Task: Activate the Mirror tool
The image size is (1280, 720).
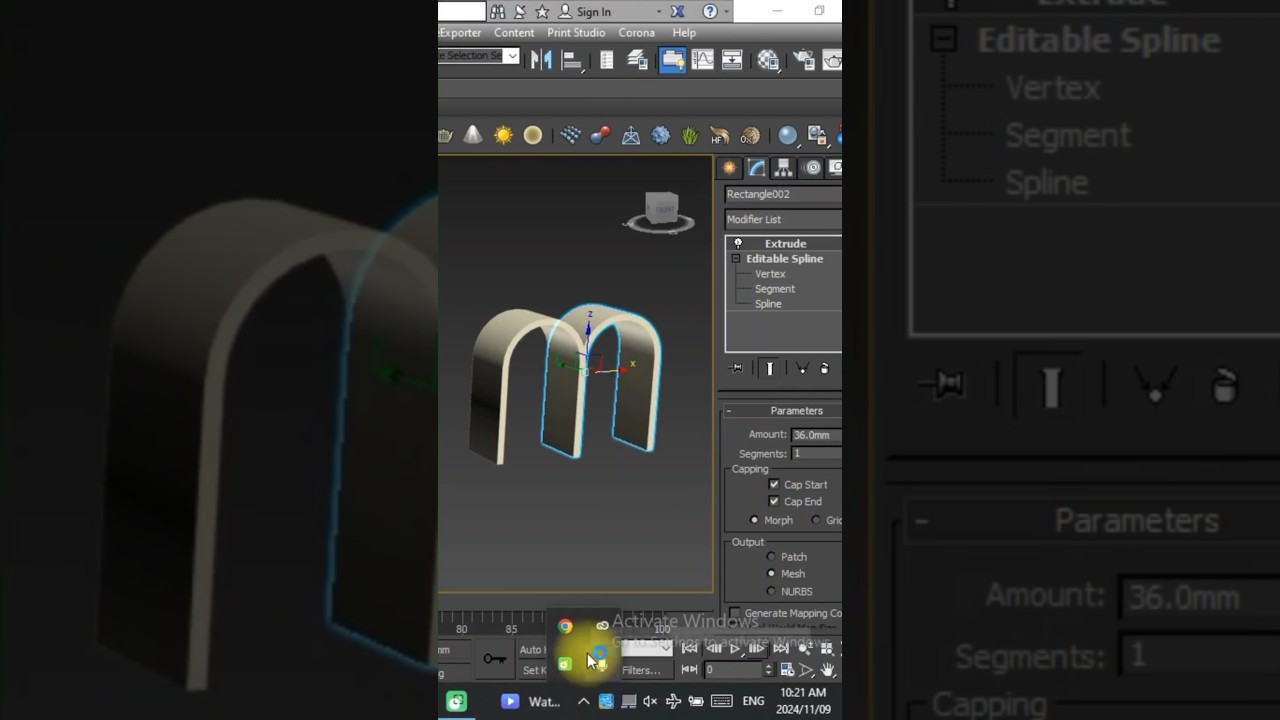Action: [541, 60]
